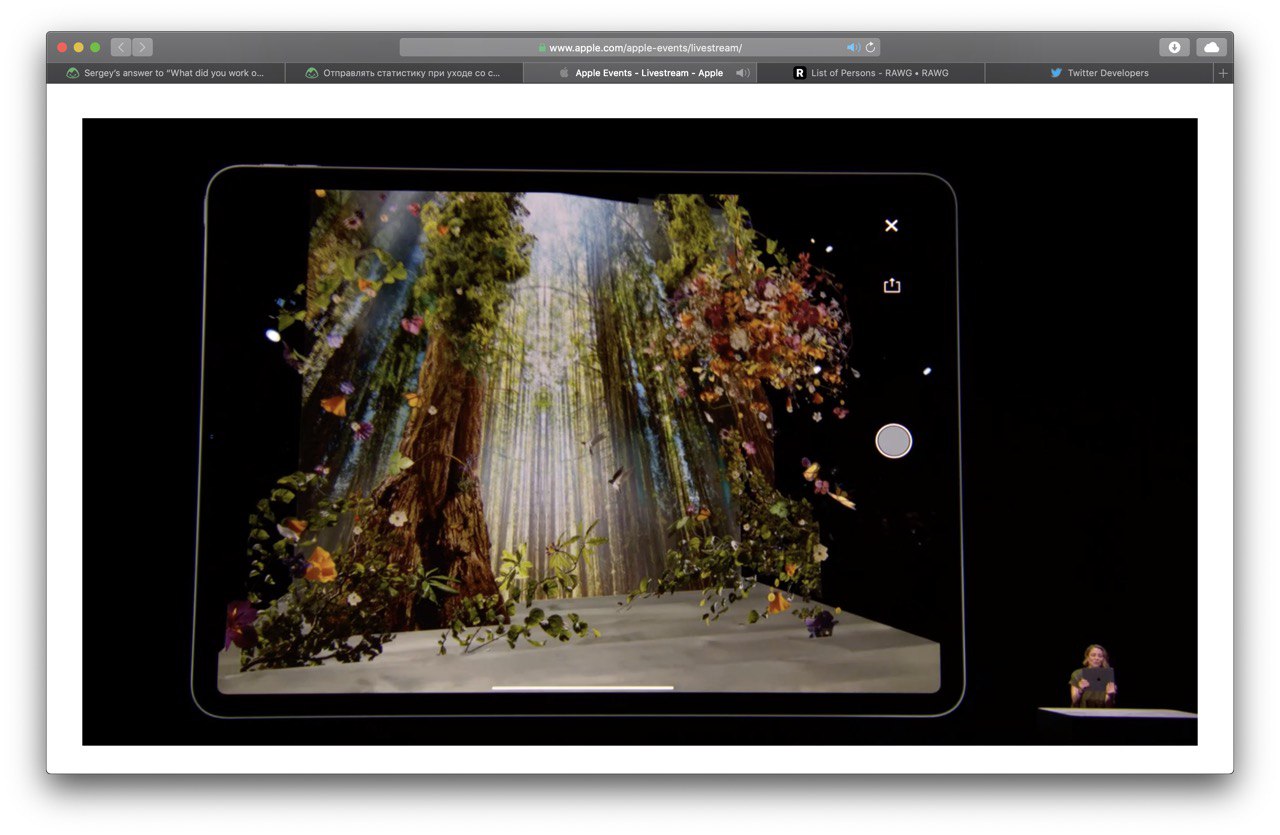
Task: Close the AR view with the X icon
Action: coord(891,226)
